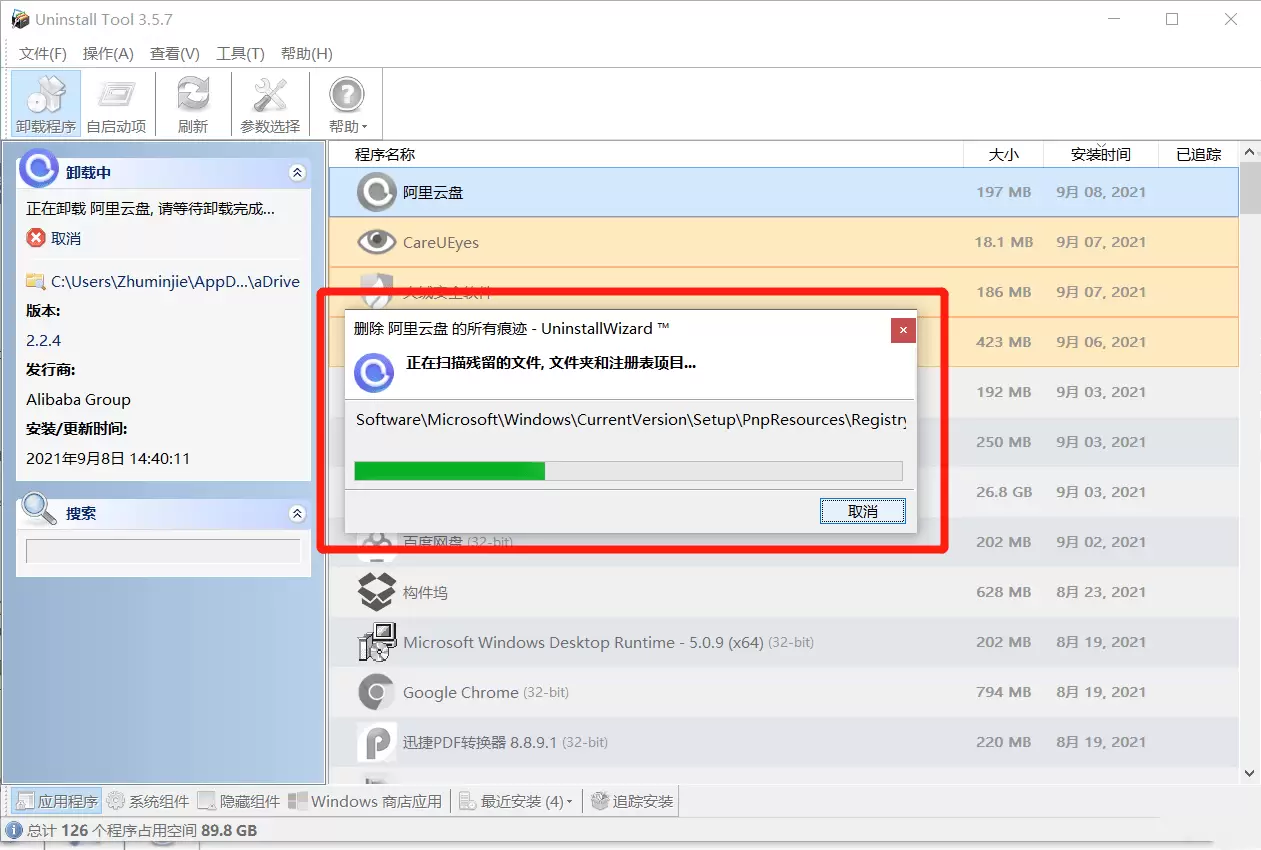The width and height of the screenshot is (1261, 850).
Task: Click the Uninstall Tool icon in the title bar
Action: tap(20, 19)
